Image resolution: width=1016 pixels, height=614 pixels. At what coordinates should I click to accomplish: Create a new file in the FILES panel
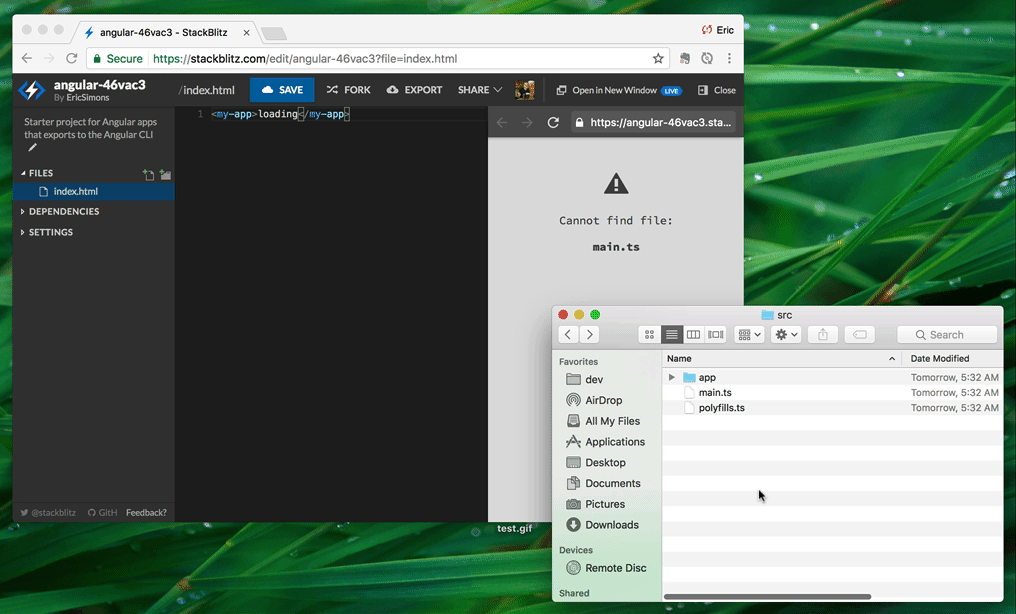tap(148, 173)
